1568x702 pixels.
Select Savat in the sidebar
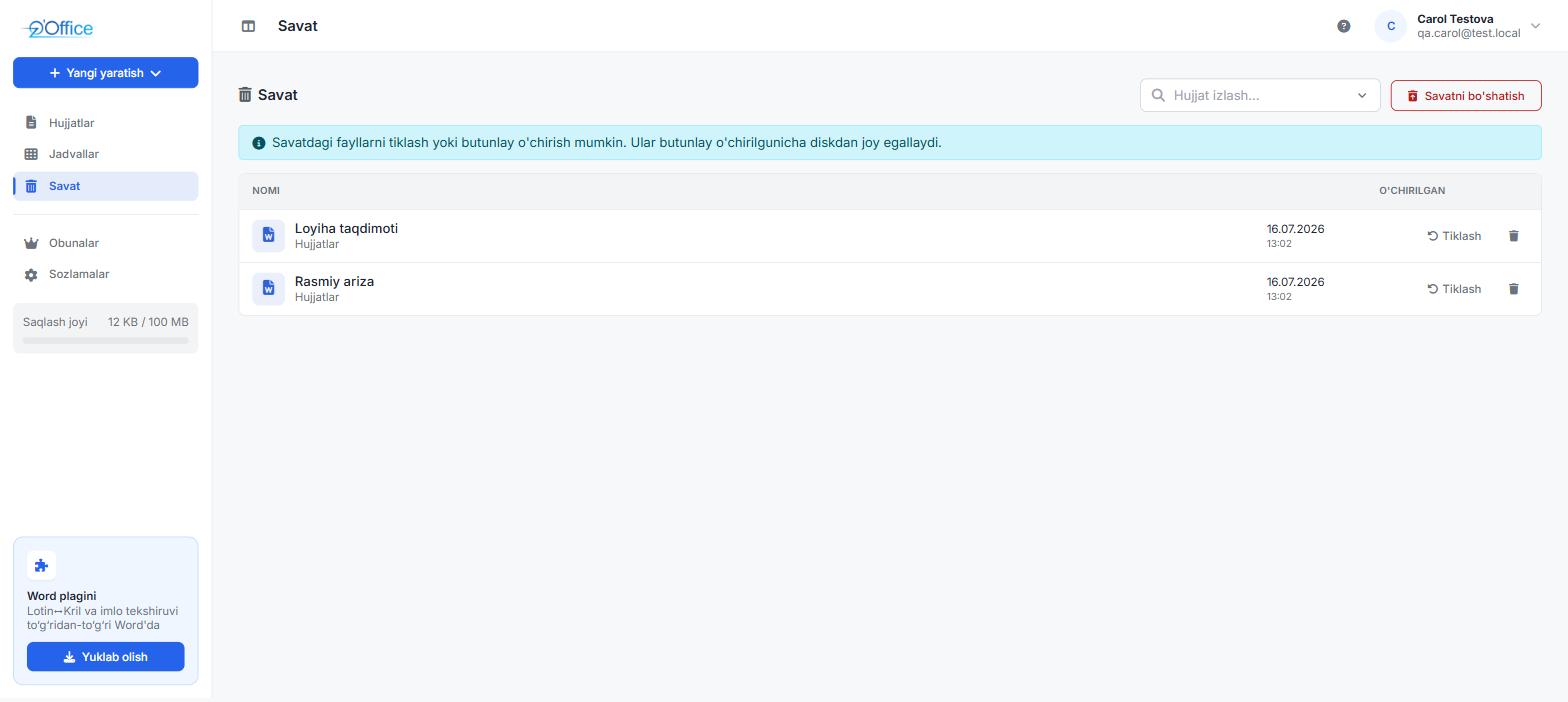106,186
